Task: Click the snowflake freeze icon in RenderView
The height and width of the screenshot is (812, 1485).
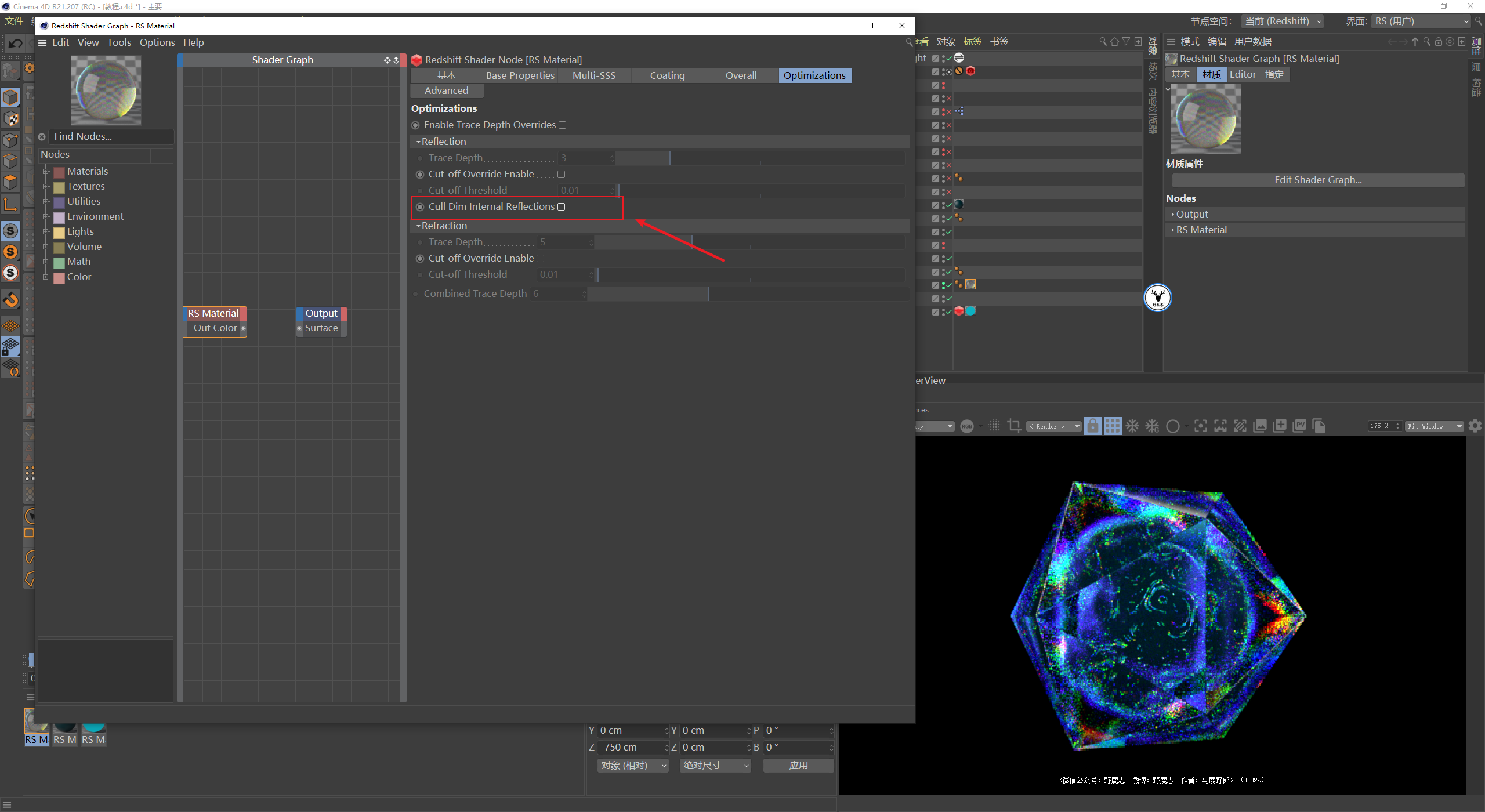Action: (1132, 426)
